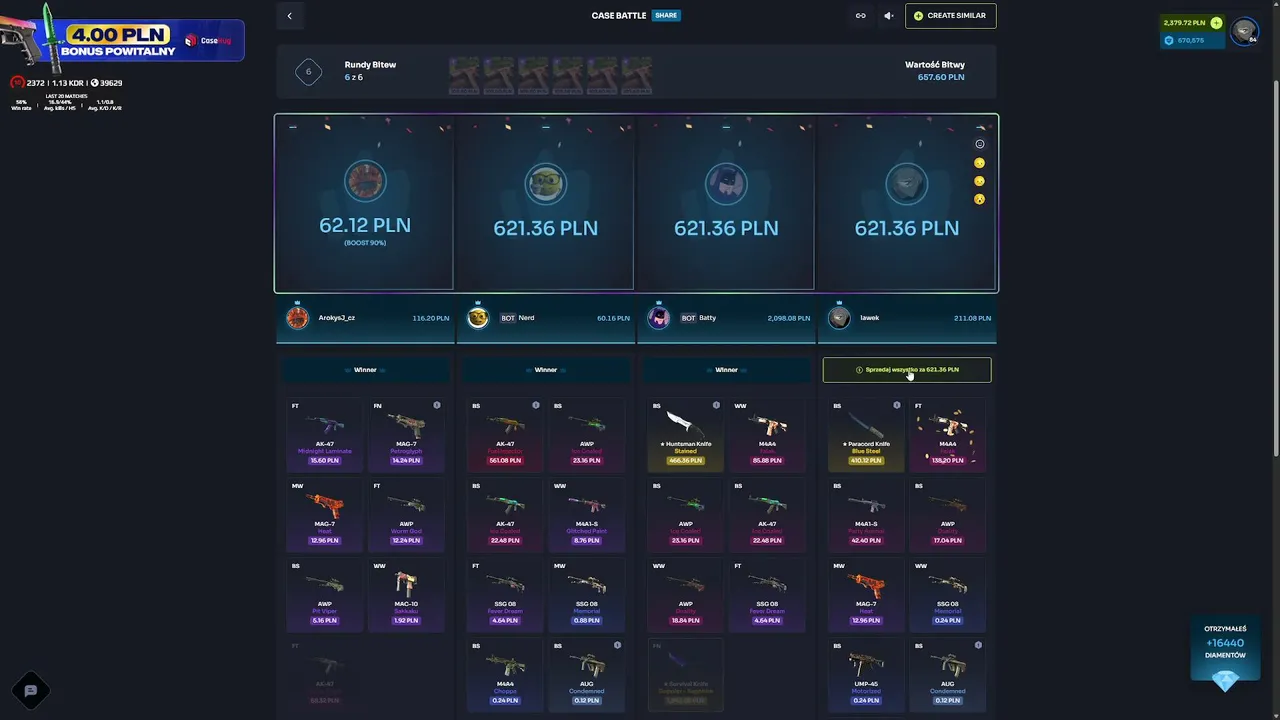Click Nerd's AK-47 22.48 PLN item

click(x=505, y=515)
